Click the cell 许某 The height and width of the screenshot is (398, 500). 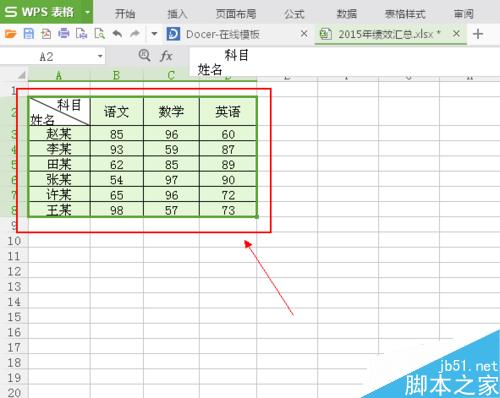coord(59,194)
